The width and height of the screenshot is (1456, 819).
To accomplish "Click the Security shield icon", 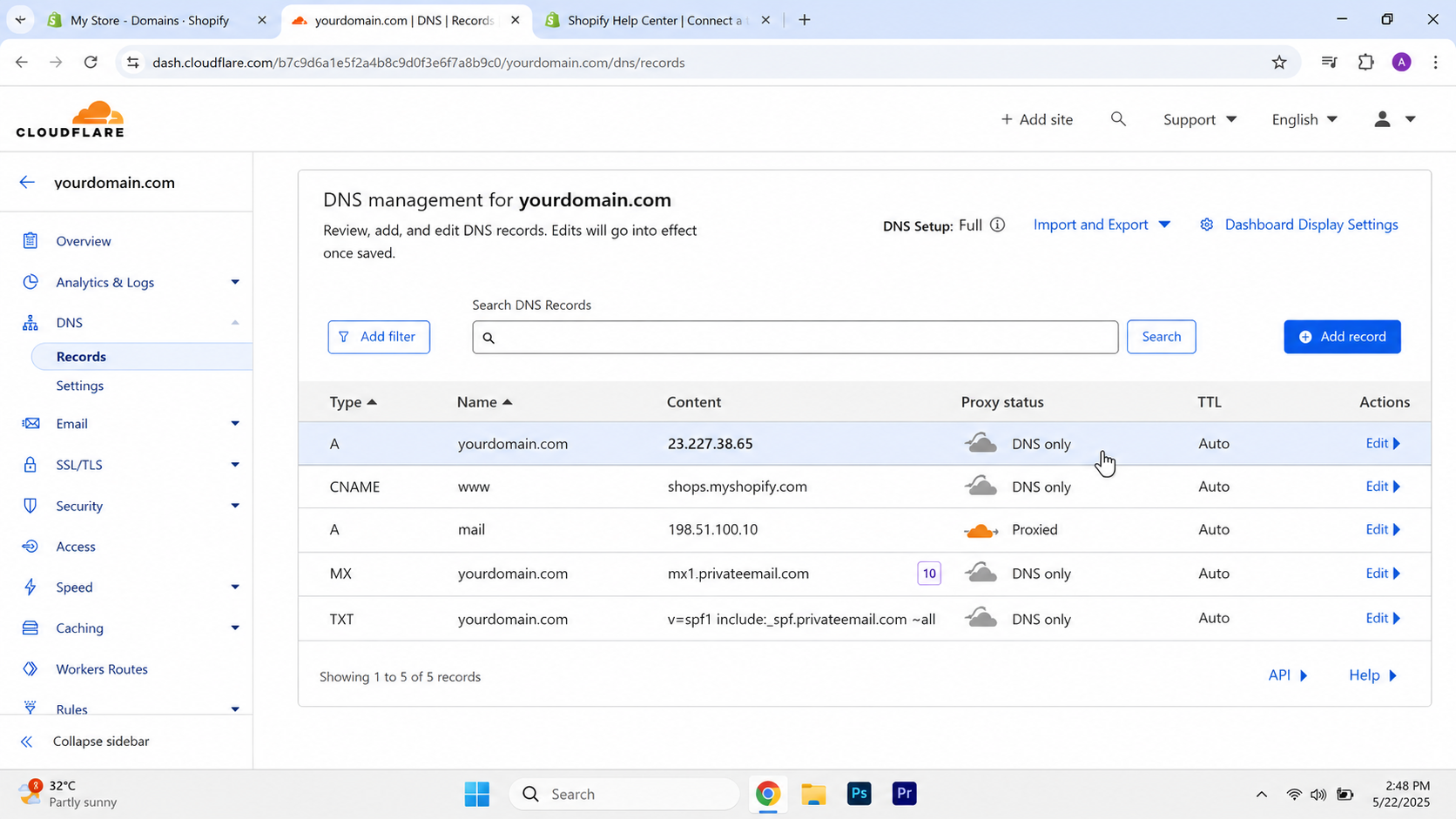I will click(x=30, y=506).
